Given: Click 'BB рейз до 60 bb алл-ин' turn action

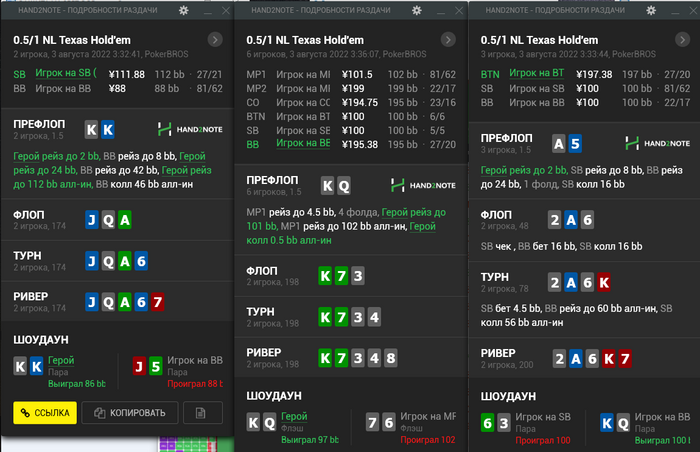Looking at the screenshot, I should pyautogui.click(x=600, y=309).
